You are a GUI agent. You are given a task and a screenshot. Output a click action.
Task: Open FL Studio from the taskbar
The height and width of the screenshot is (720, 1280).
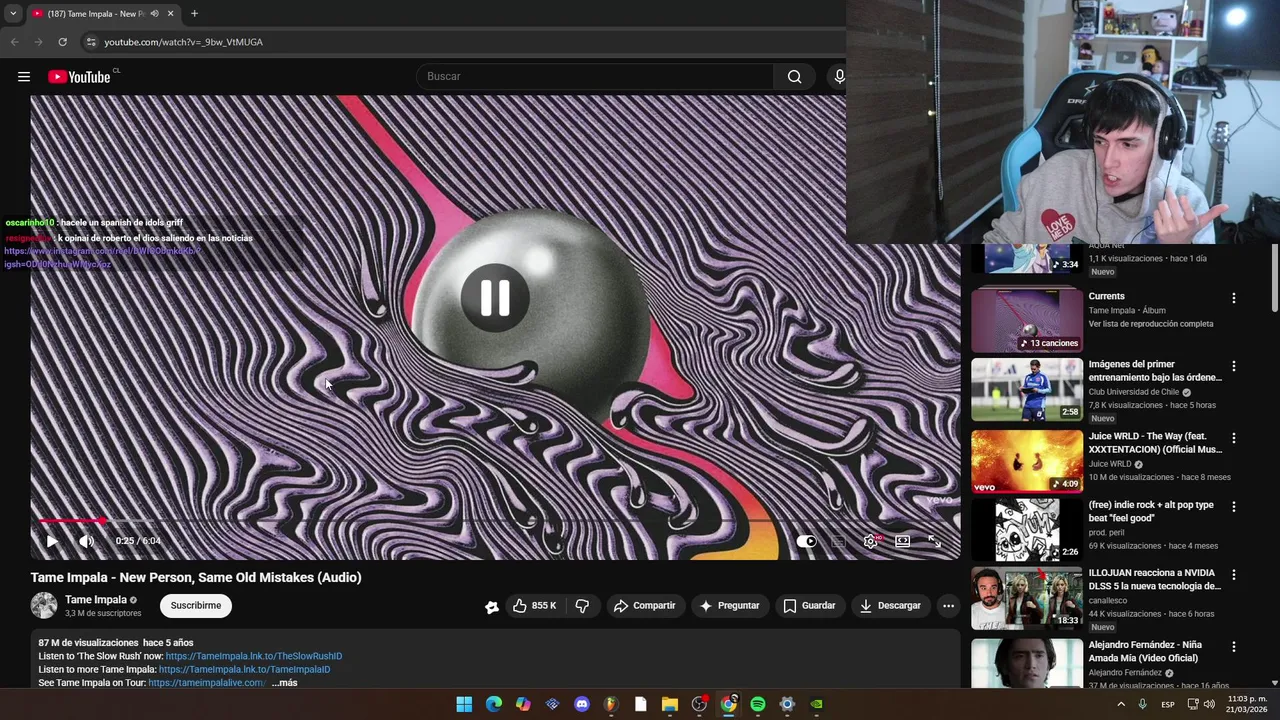[611, 704]
